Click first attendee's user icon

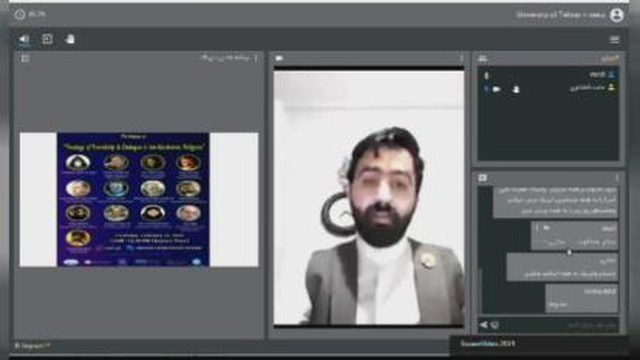coord(611,74)
